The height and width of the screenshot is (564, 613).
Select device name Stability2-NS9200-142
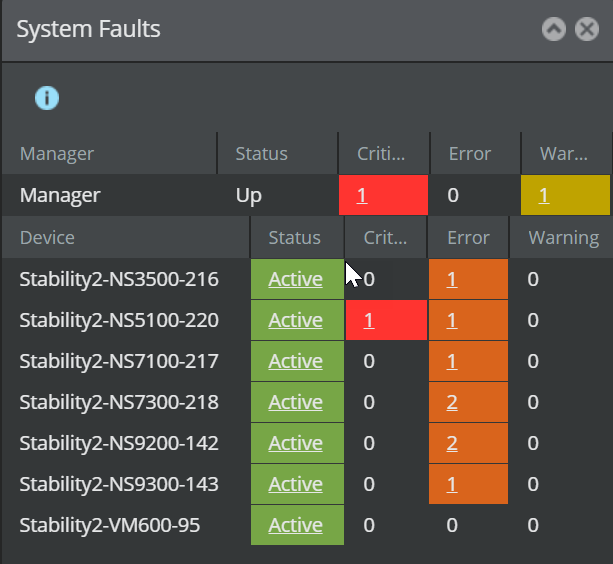[119, 443]
